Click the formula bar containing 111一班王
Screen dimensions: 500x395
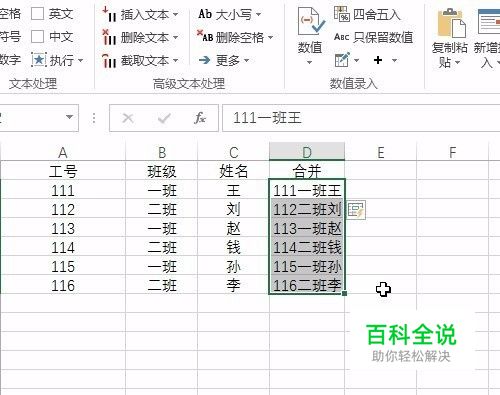click(361, 118)
